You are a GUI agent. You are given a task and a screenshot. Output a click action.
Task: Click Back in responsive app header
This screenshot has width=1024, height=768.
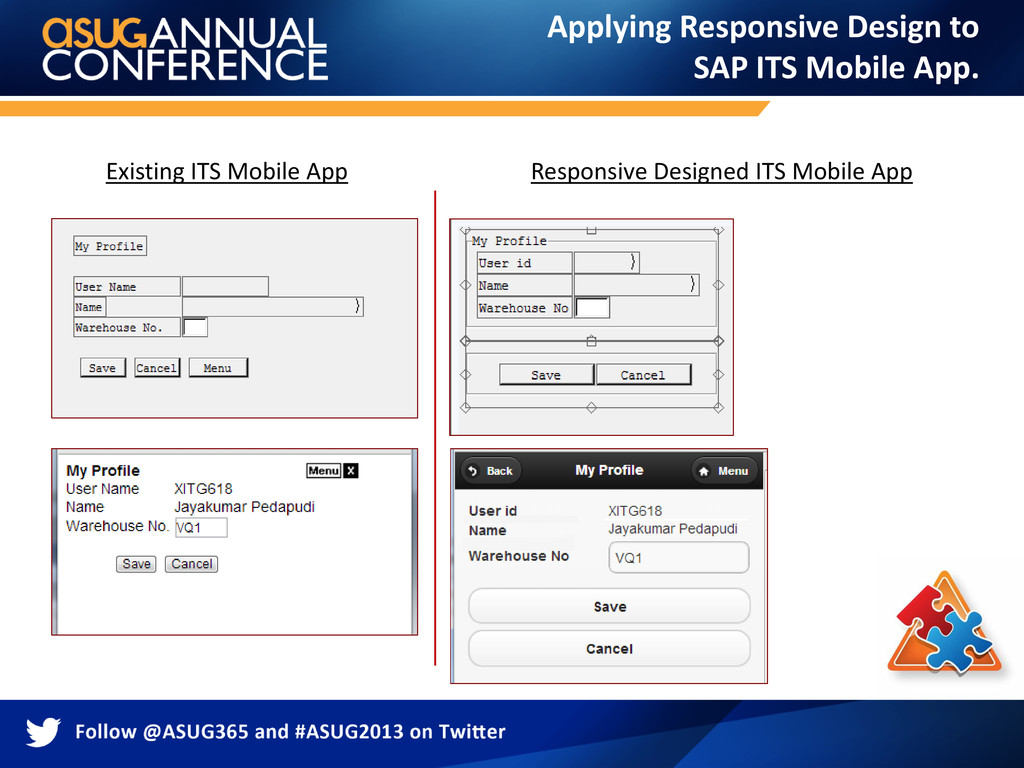tap(491, 471)
